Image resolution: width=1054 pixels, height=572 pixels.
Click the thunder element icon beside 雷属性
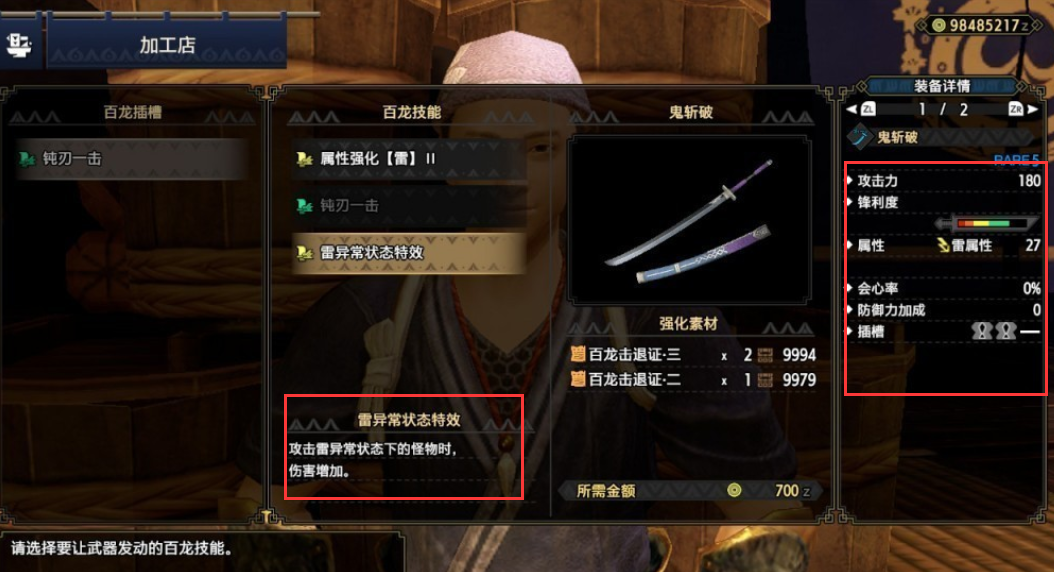coord(943,245)
